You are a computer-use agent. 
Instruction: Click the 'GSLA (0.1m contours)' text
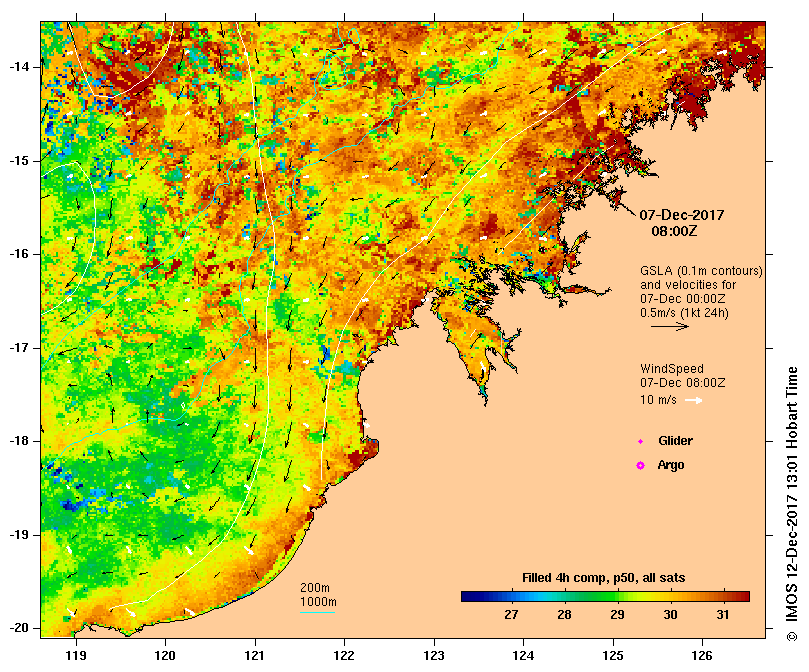[x=701, y=271]
